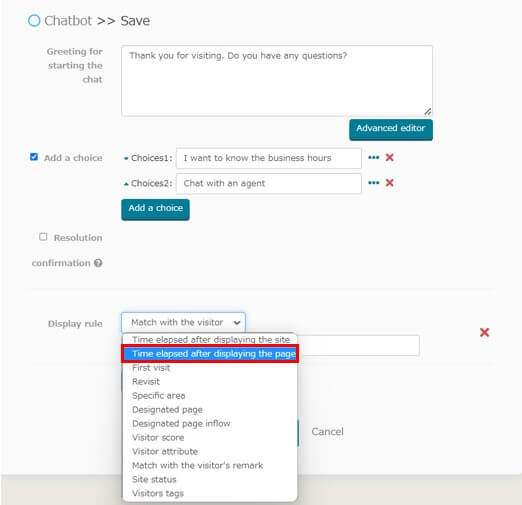This screenshot has width=522, height=505.
Task: Select Time elapsed after displaying the page
Action: (210, 354)
